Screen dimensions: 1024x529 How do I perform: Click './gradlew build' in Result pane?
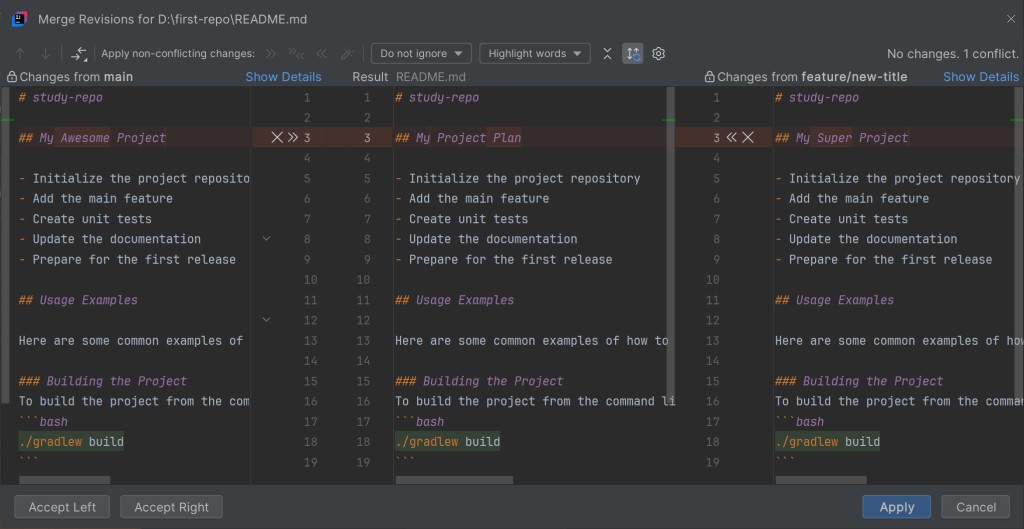click(x=448, y=442)
